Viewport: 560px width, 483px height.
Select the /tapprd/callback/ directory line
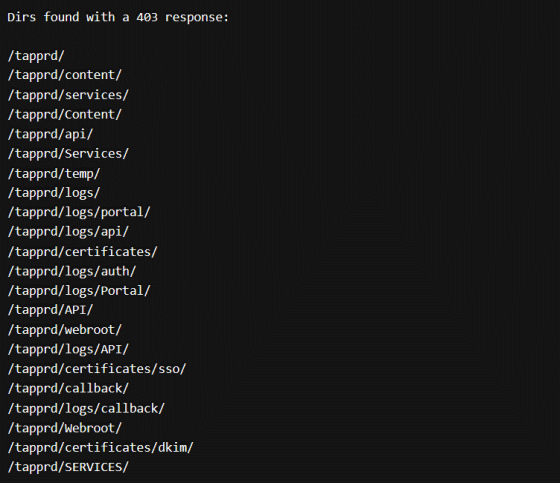click(x=68, y=389)
